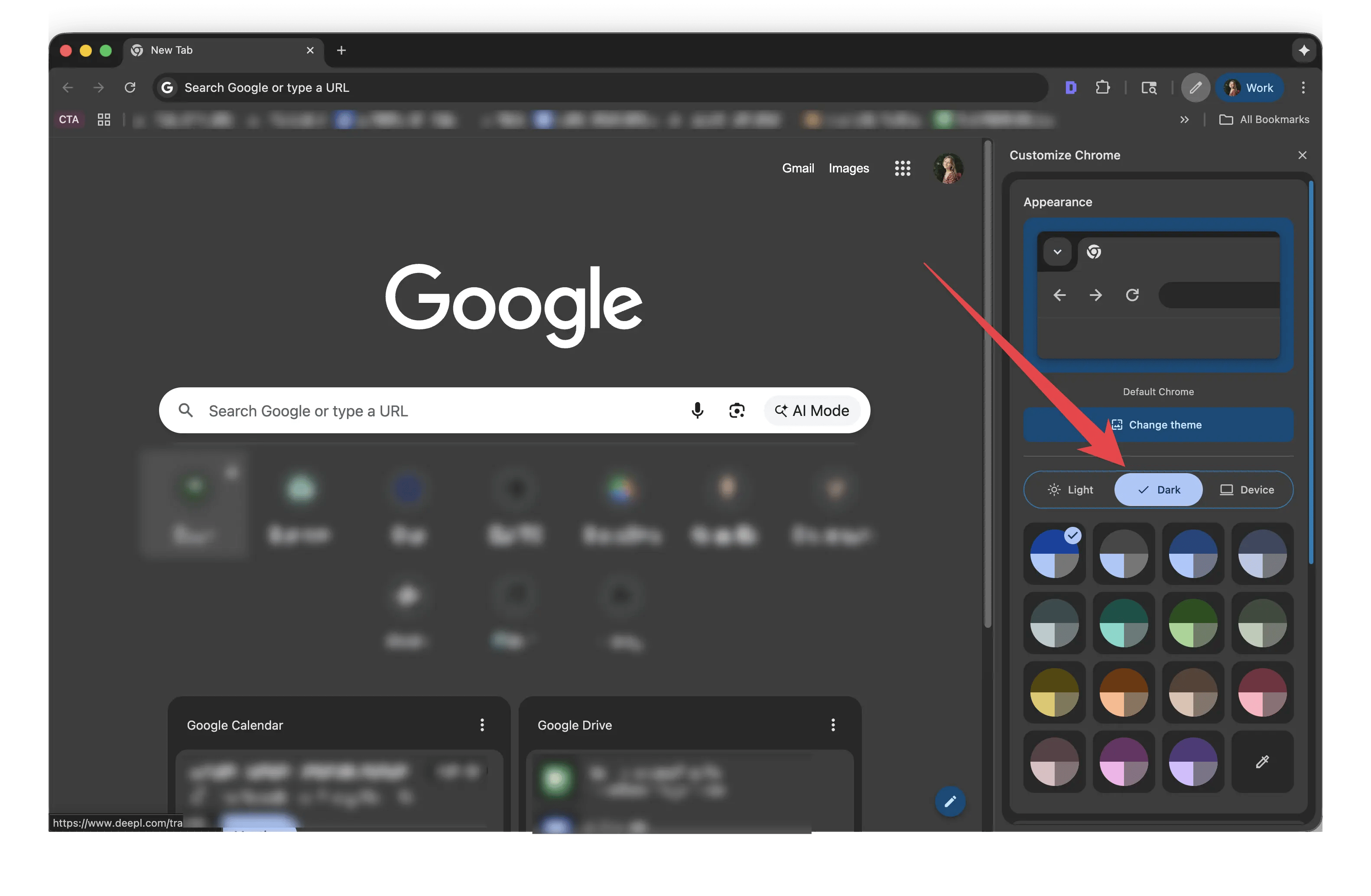Click the Customize Chrome pencil icon in toolbar
Screen dimensions: 1371x896
(x=1196, y=88)
